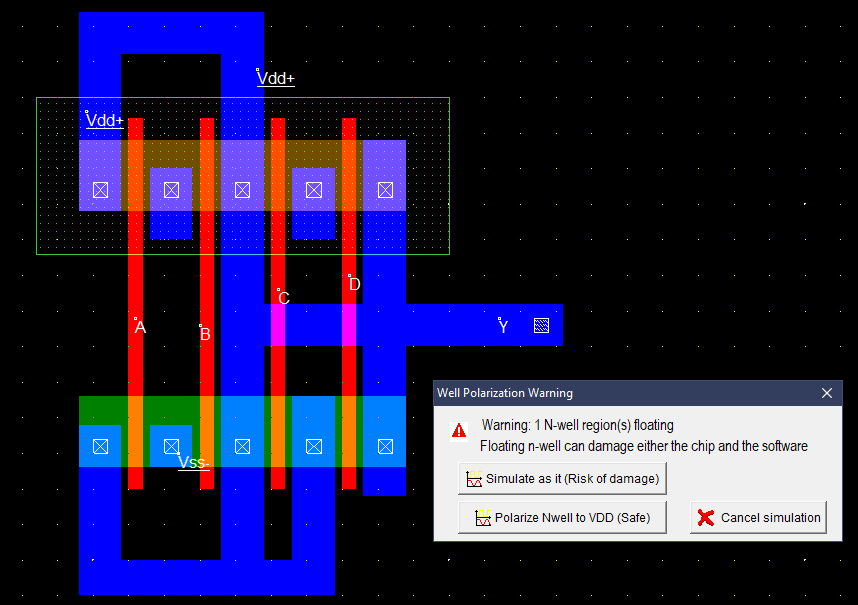Click the Vss- label on the ground rail
The image size is (858, 605).
click(x=193, y=463)
